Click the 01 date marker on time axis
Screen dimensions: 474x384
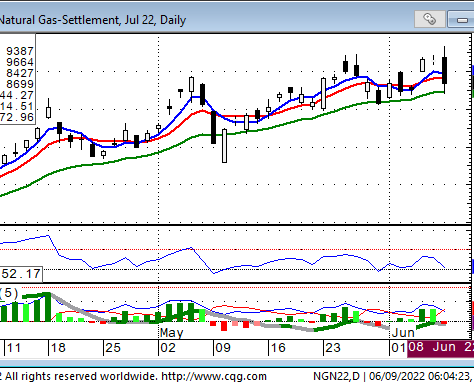399,348
